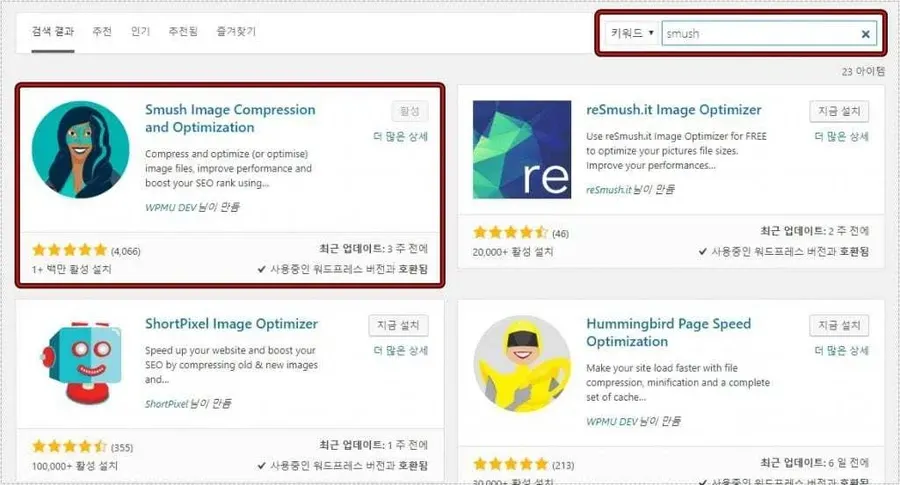The width and height of the screenshot is (900, 485).
Task: Click the reSmush.it plugin logo icon
Action: coord(521,150)
